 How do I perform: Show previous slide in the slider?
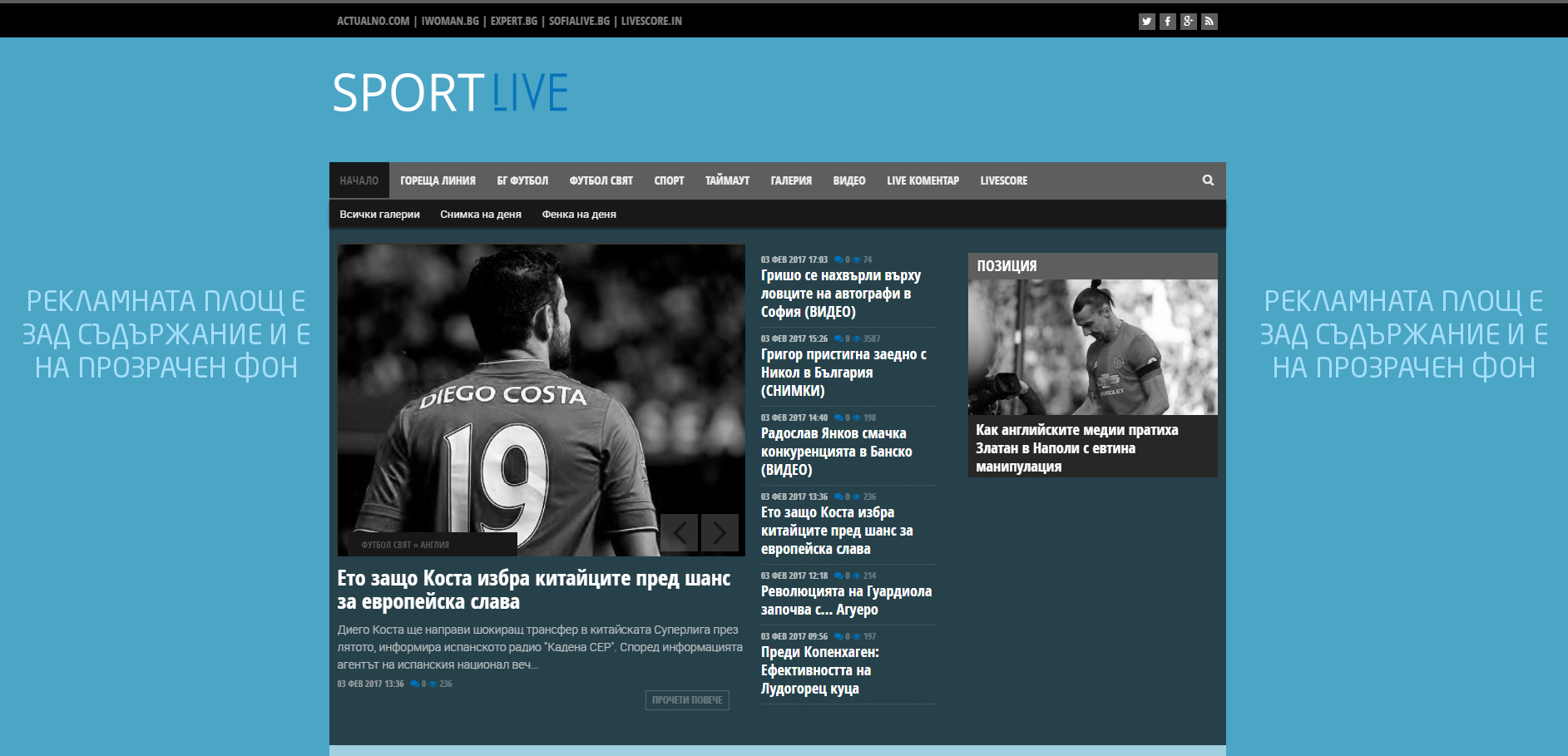pyautogui.click(x=679, y=532)
